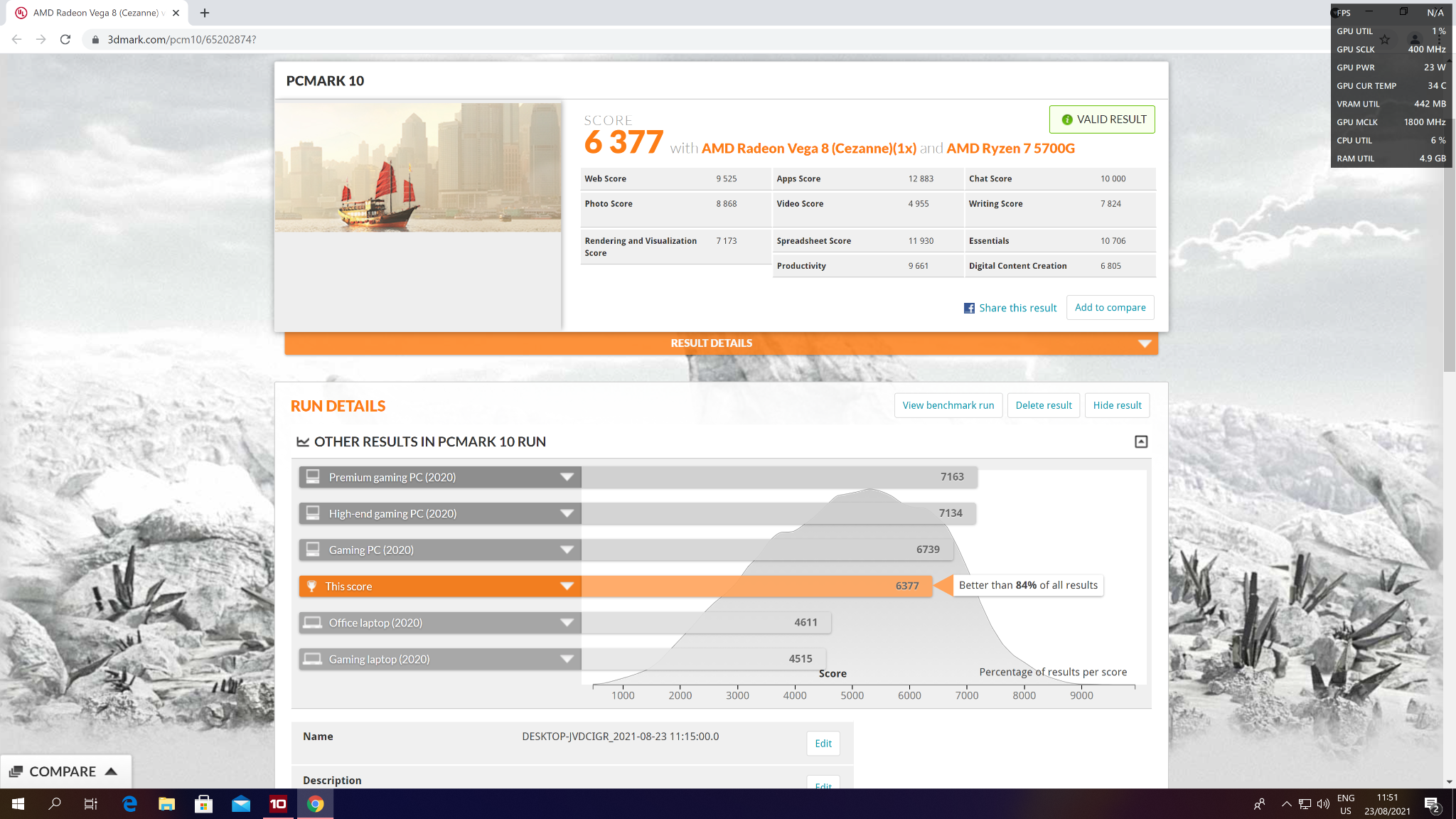Click the Facebook share icon
1456x819 pixels.
coord(968,307)
